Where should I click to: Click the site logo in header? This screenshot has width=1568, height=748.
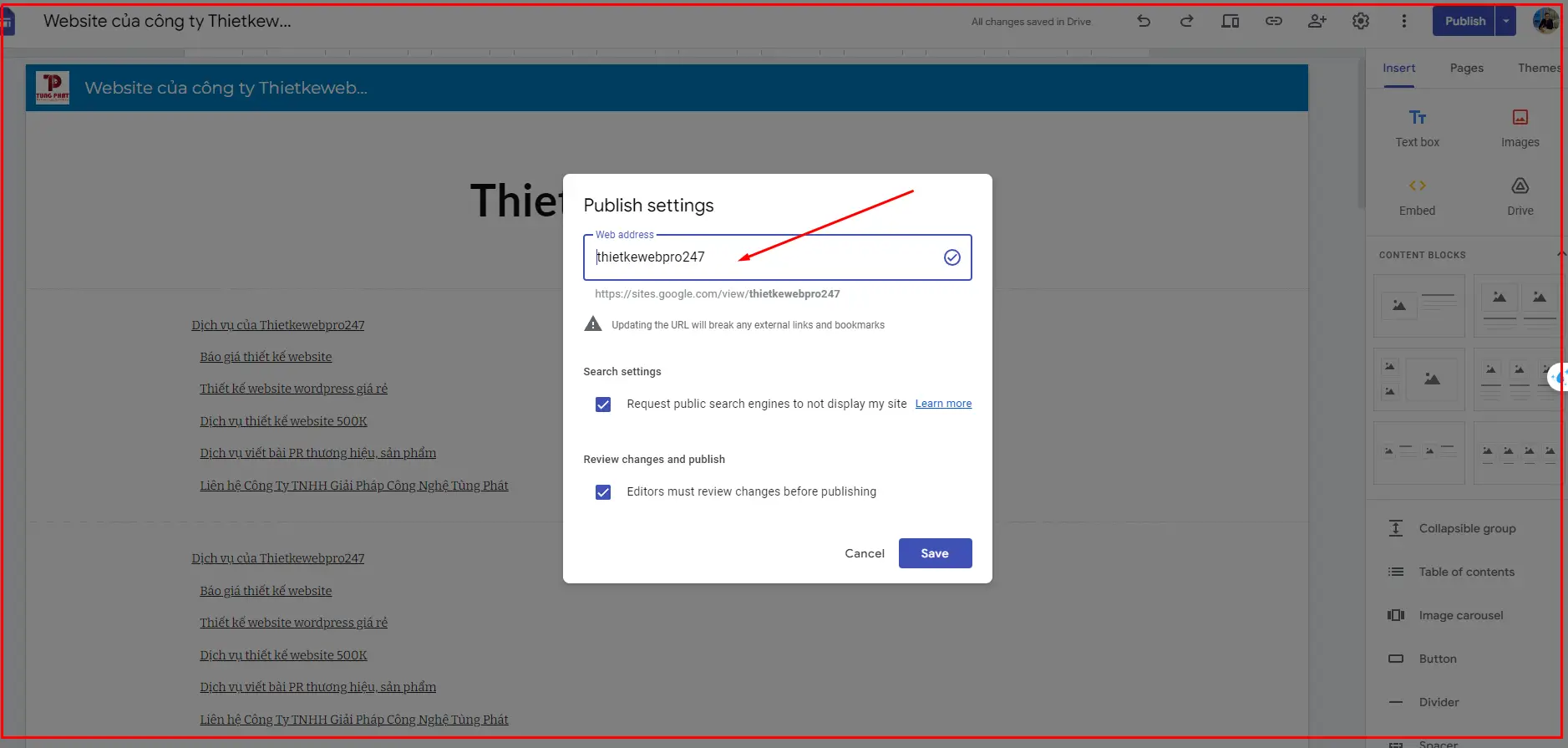pyautogui.click(x=53, y=88)
